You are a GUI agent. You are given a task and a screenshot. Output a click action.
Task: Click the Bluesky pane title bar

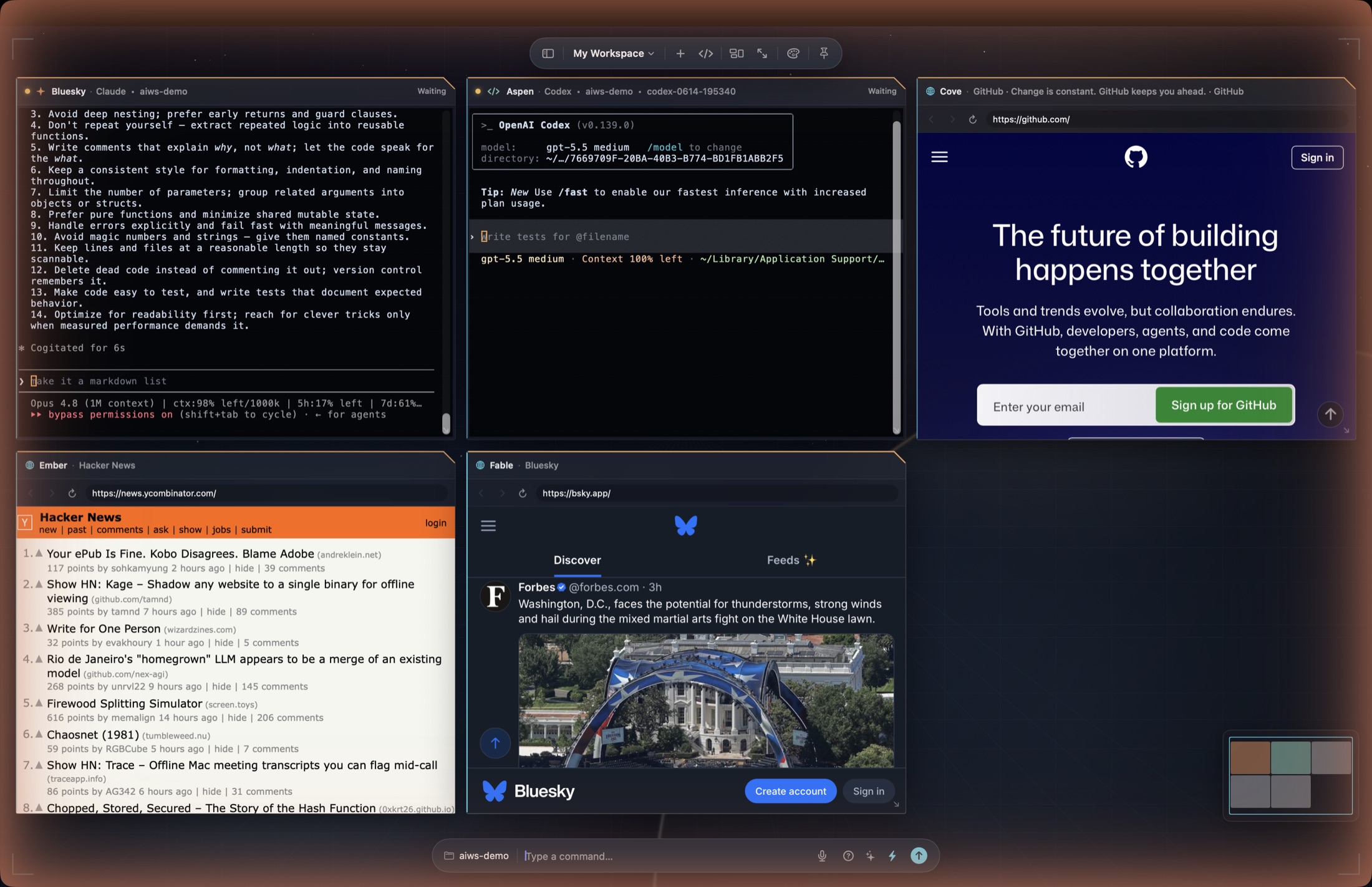click(236, 91)
